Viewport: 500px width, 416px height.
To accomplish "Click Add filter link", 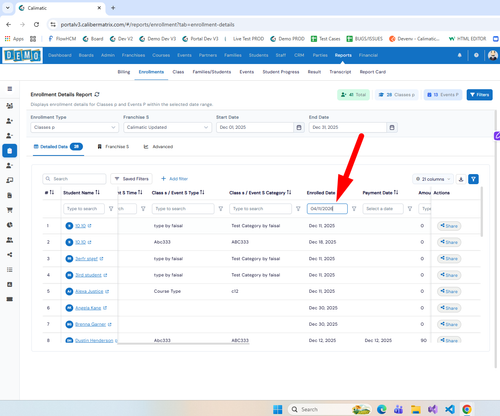I will click(175, 179).
